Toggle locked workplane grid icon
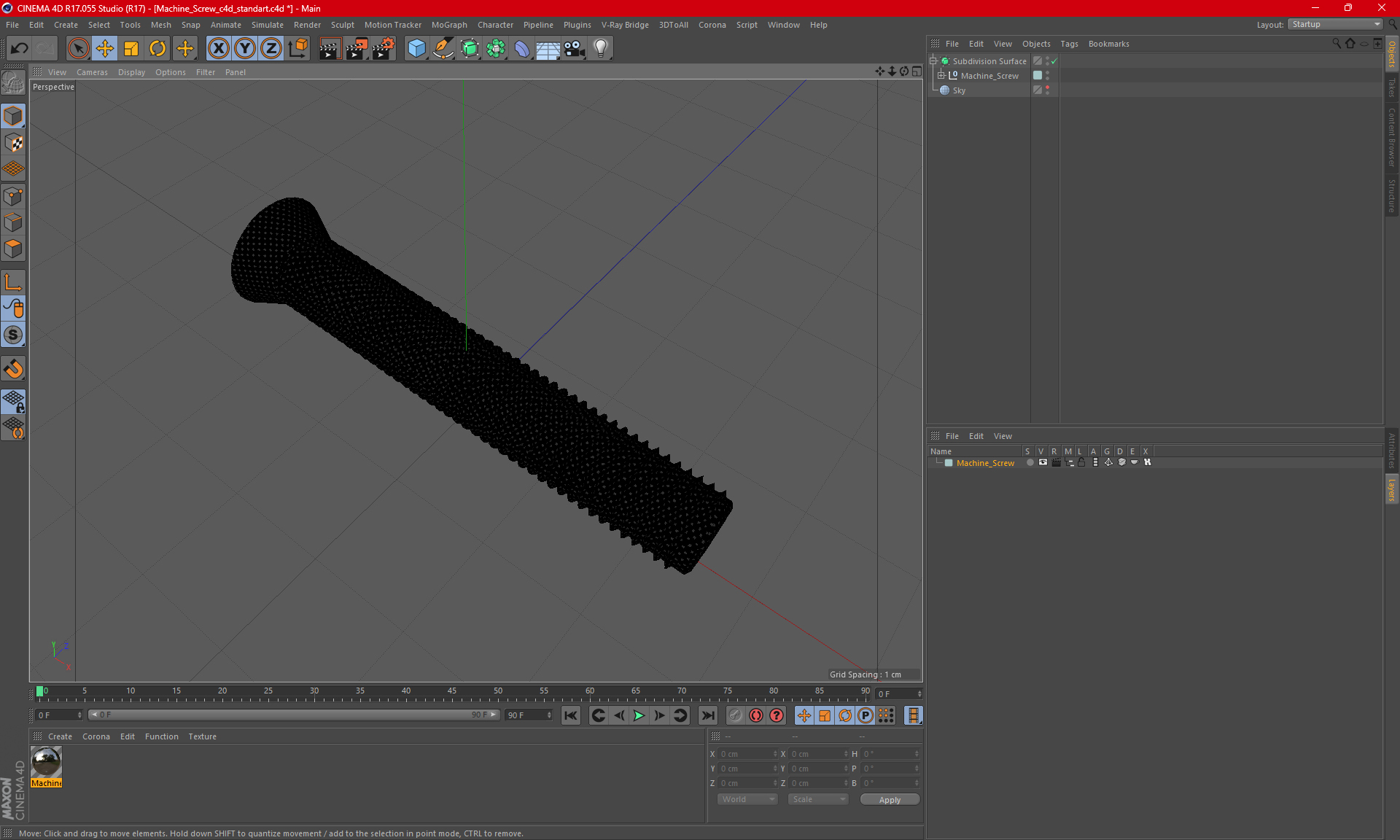 (13, 402)
